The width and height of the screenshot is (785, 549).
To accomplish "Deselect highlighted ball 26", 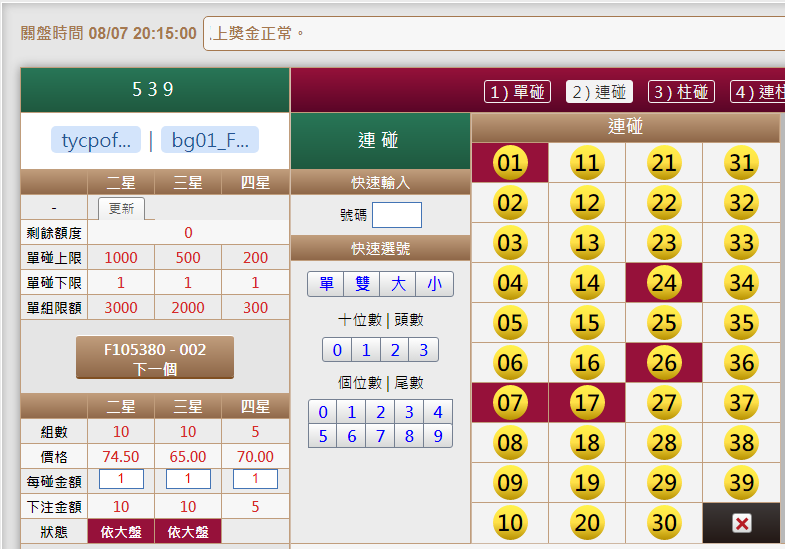I will tap(664, 363).
